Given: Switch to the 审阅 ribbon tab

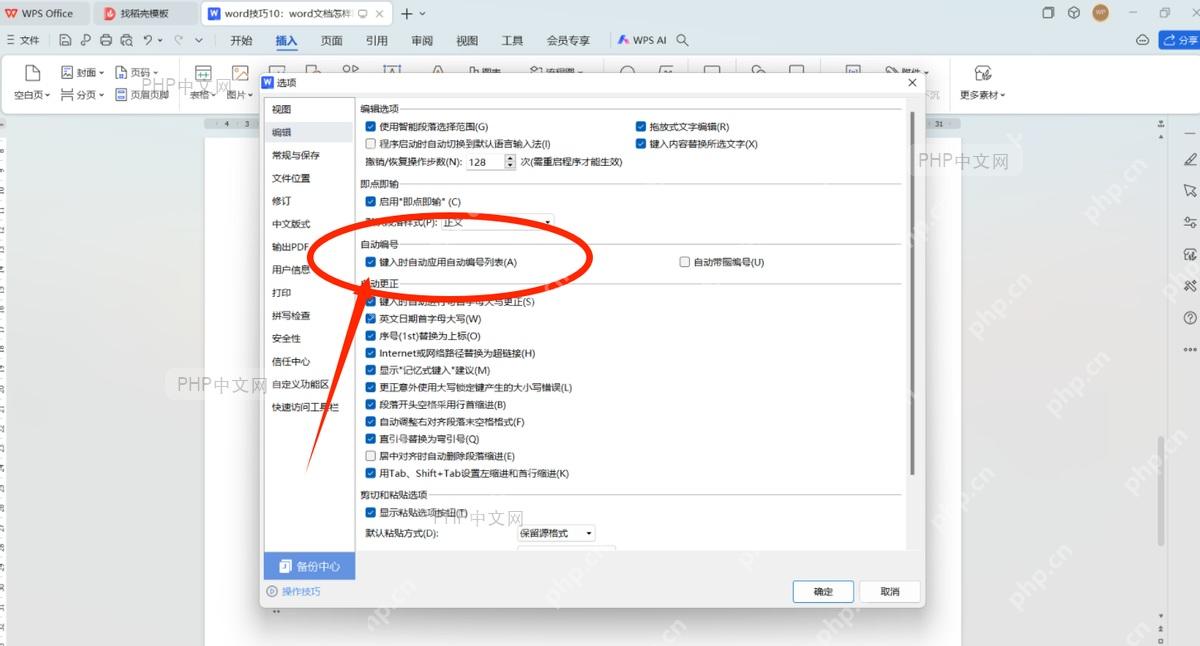Looking at the screenshot, I should tap(422, 40).
